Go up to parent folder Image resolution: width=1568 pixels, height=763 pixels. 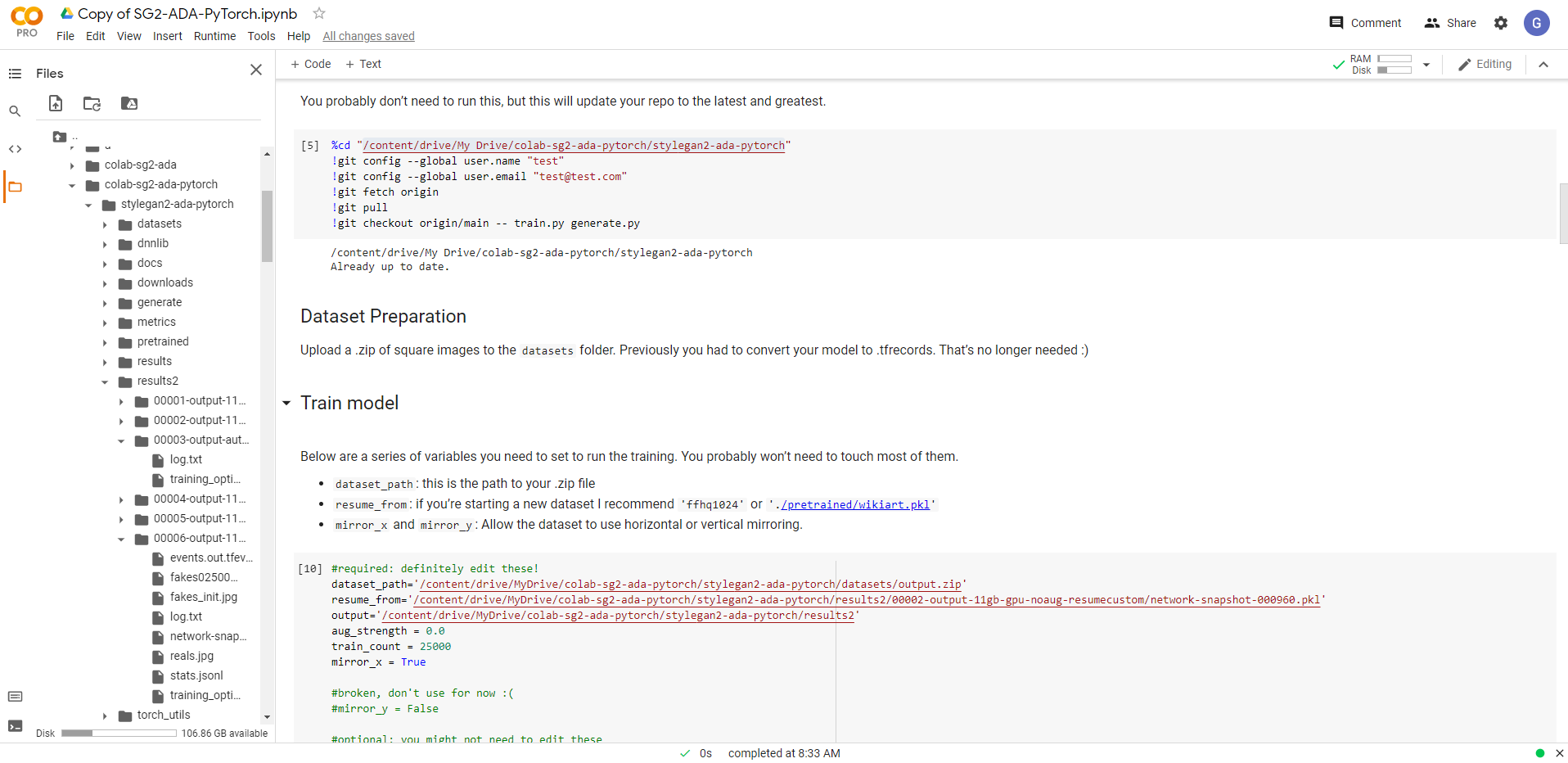[59, 137]
